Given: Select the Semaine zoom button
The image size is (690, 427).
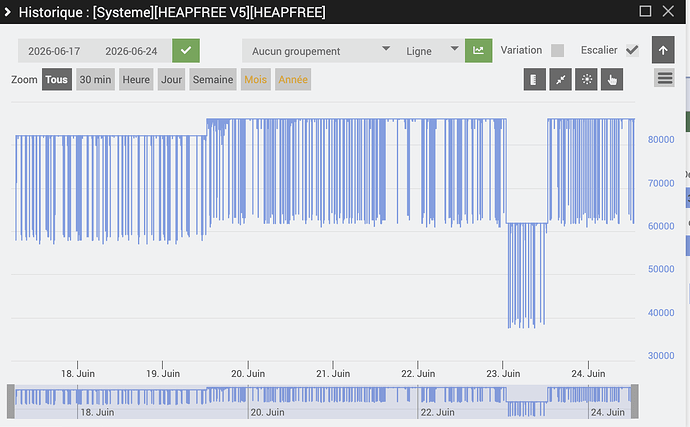Looking at the screenshot, I should 213,80.
